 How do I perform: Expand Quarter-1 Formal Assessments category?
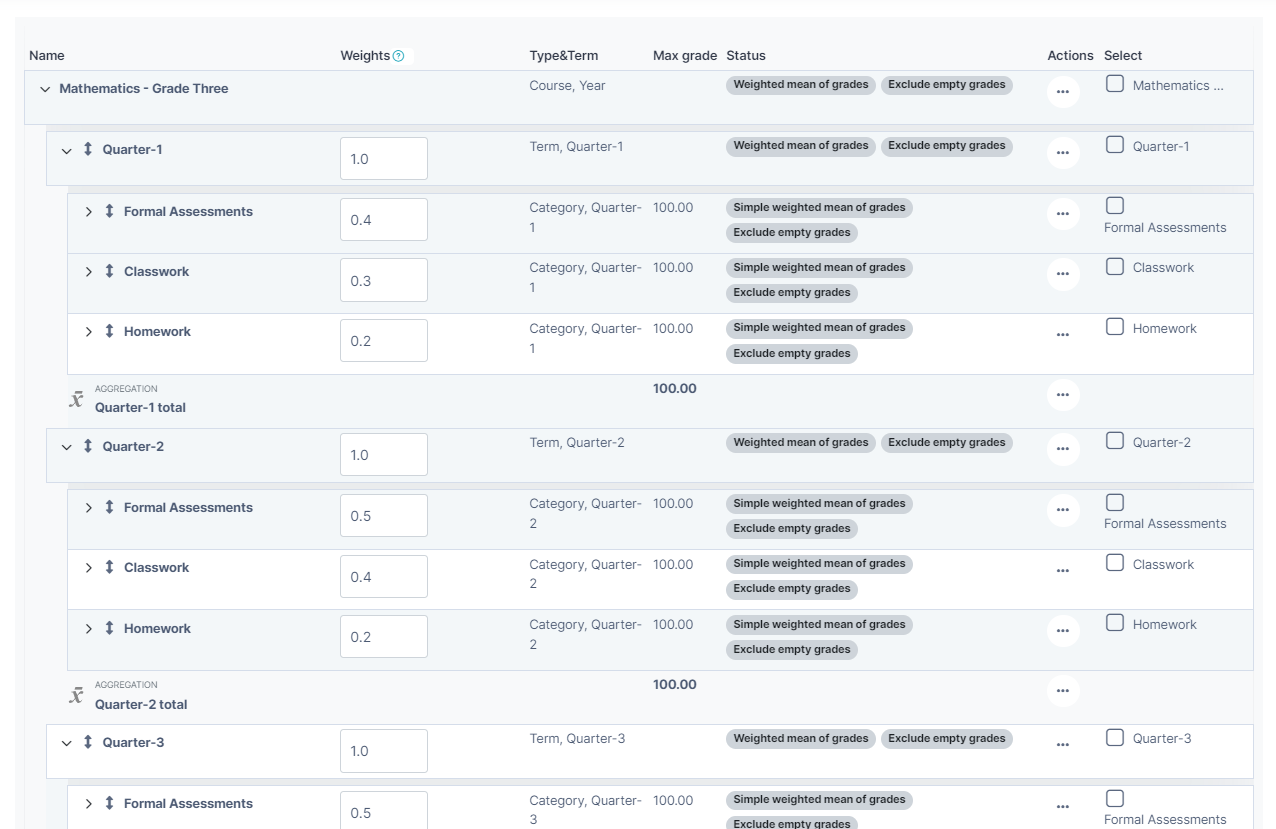pos(89,212)
